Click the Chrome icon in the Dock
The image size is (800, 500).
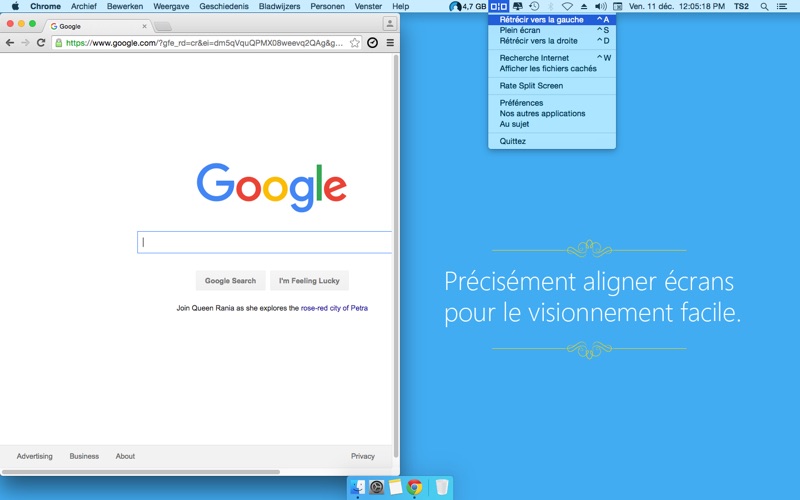[x=414, y=487]
